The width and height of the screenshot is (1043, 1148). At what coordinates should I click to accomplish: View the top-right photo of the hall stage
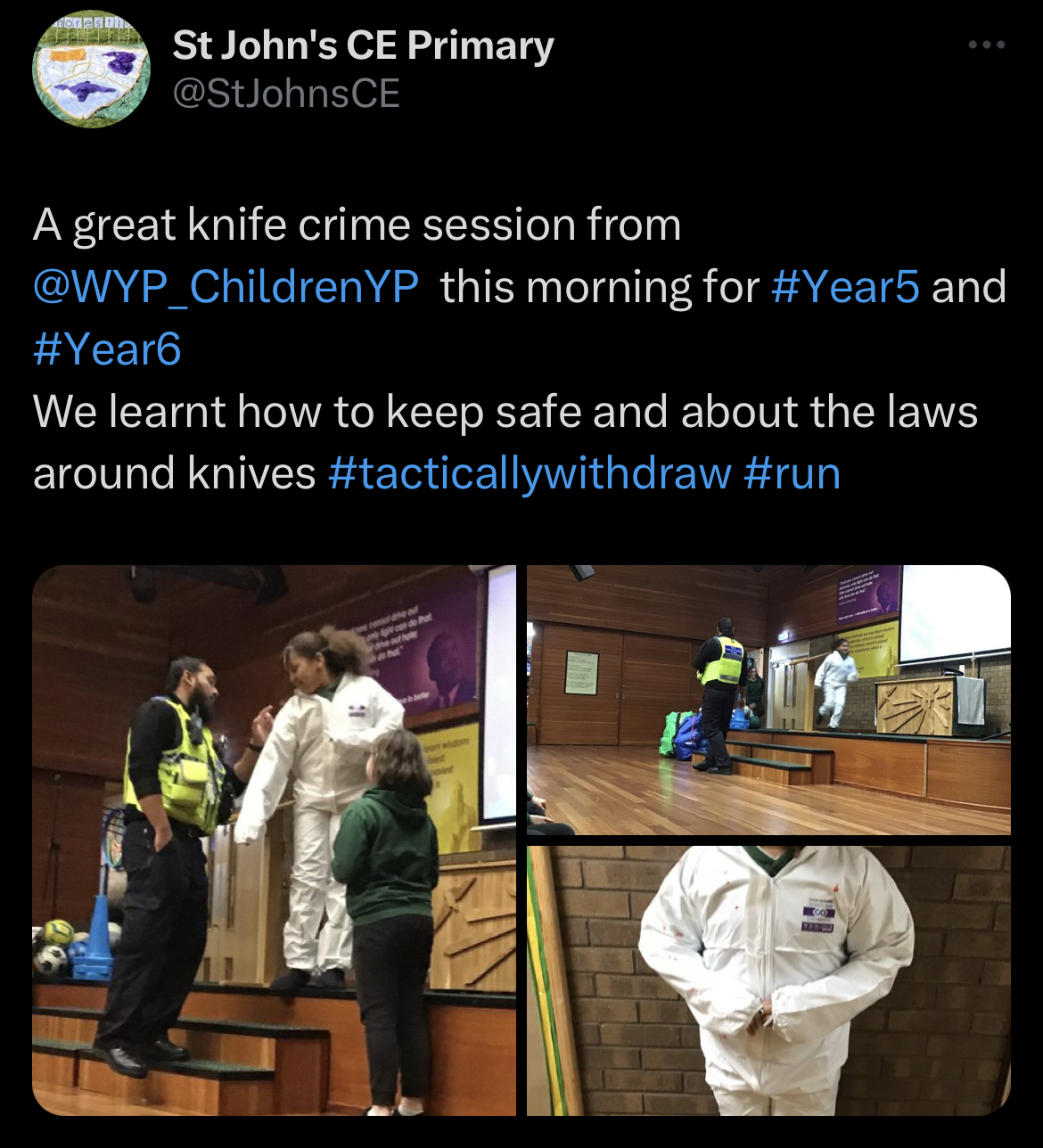pos(768,700)
